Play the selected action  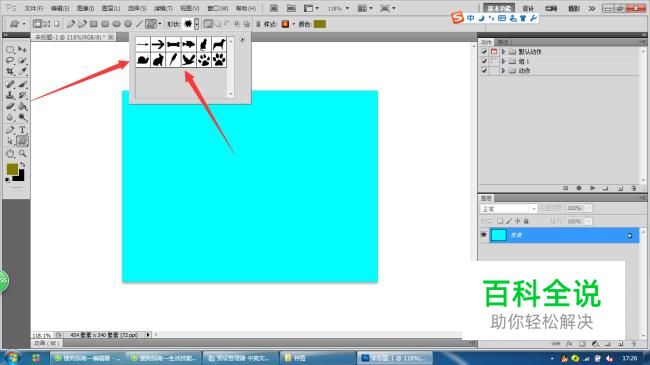592,188
